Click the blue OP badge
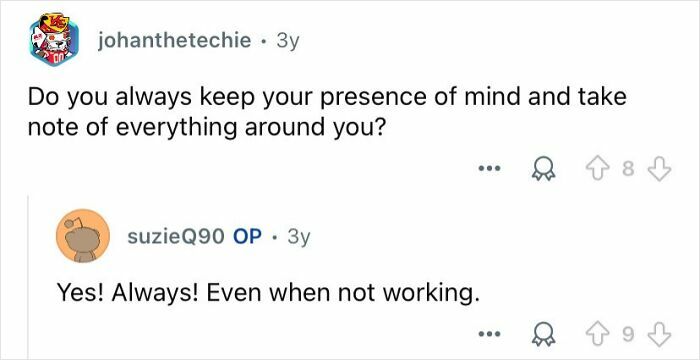Viewport: 700px width, 360px height. coord(247,237)
